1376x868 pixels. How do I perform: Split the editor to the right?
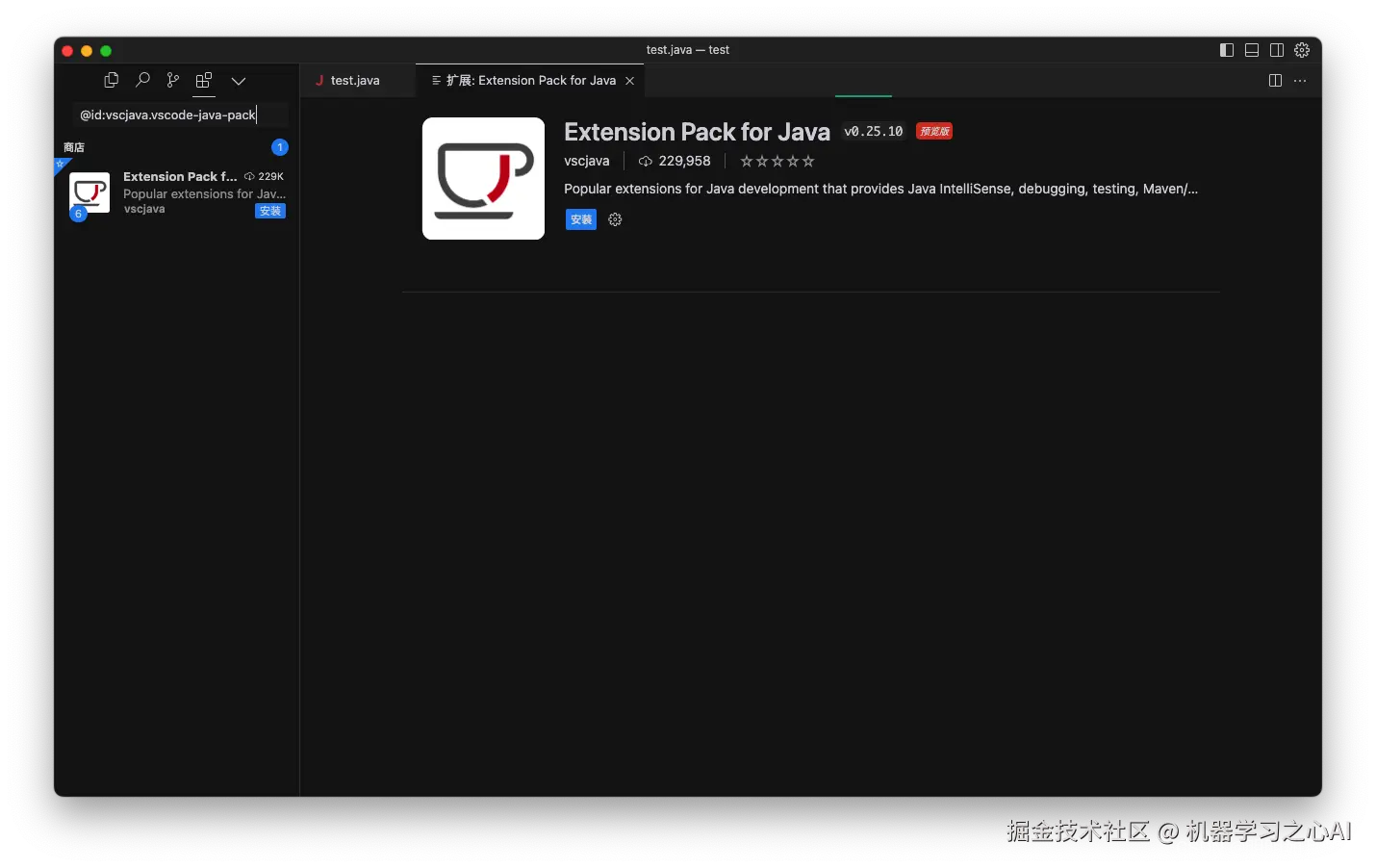pyautogui.click(x=1275, y=81)
